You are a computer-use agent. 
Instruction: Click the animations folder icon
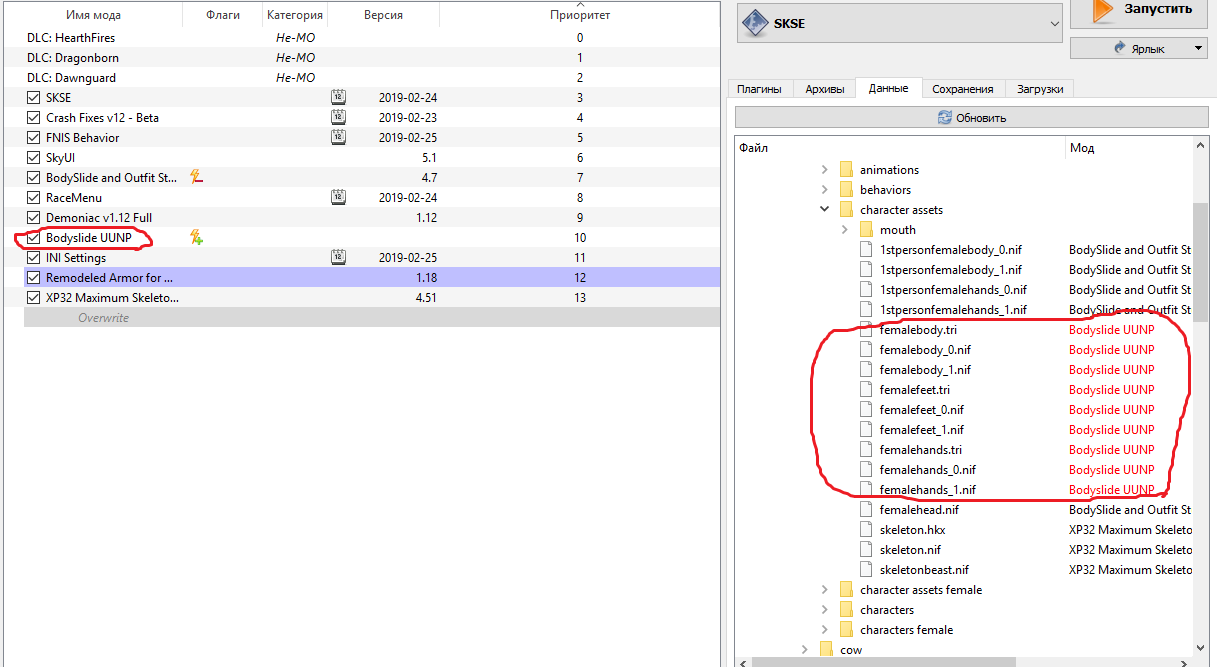click(845, 169)
